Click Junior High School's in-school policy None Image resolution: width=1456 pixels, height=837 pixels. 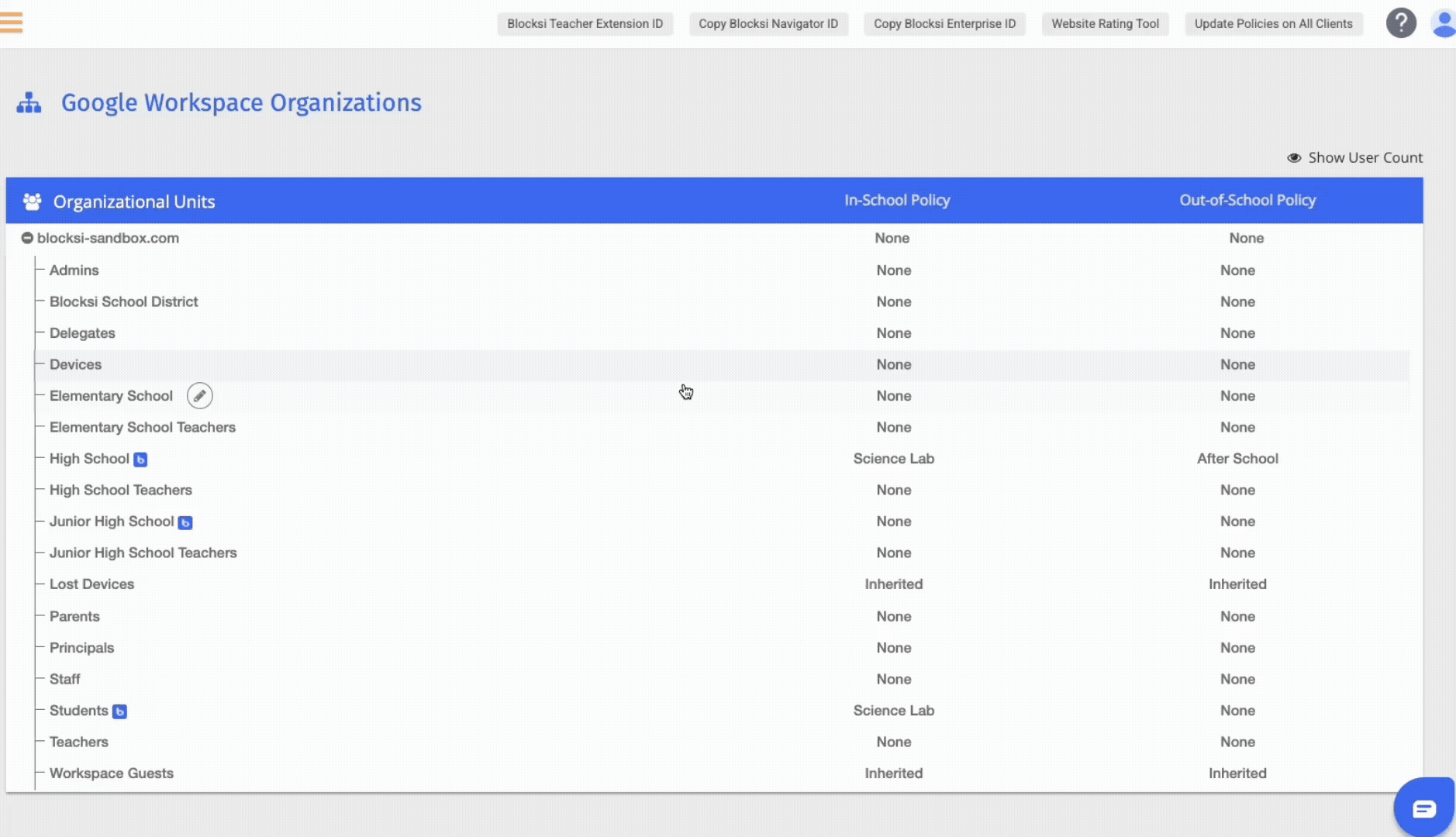pos(894,522)
